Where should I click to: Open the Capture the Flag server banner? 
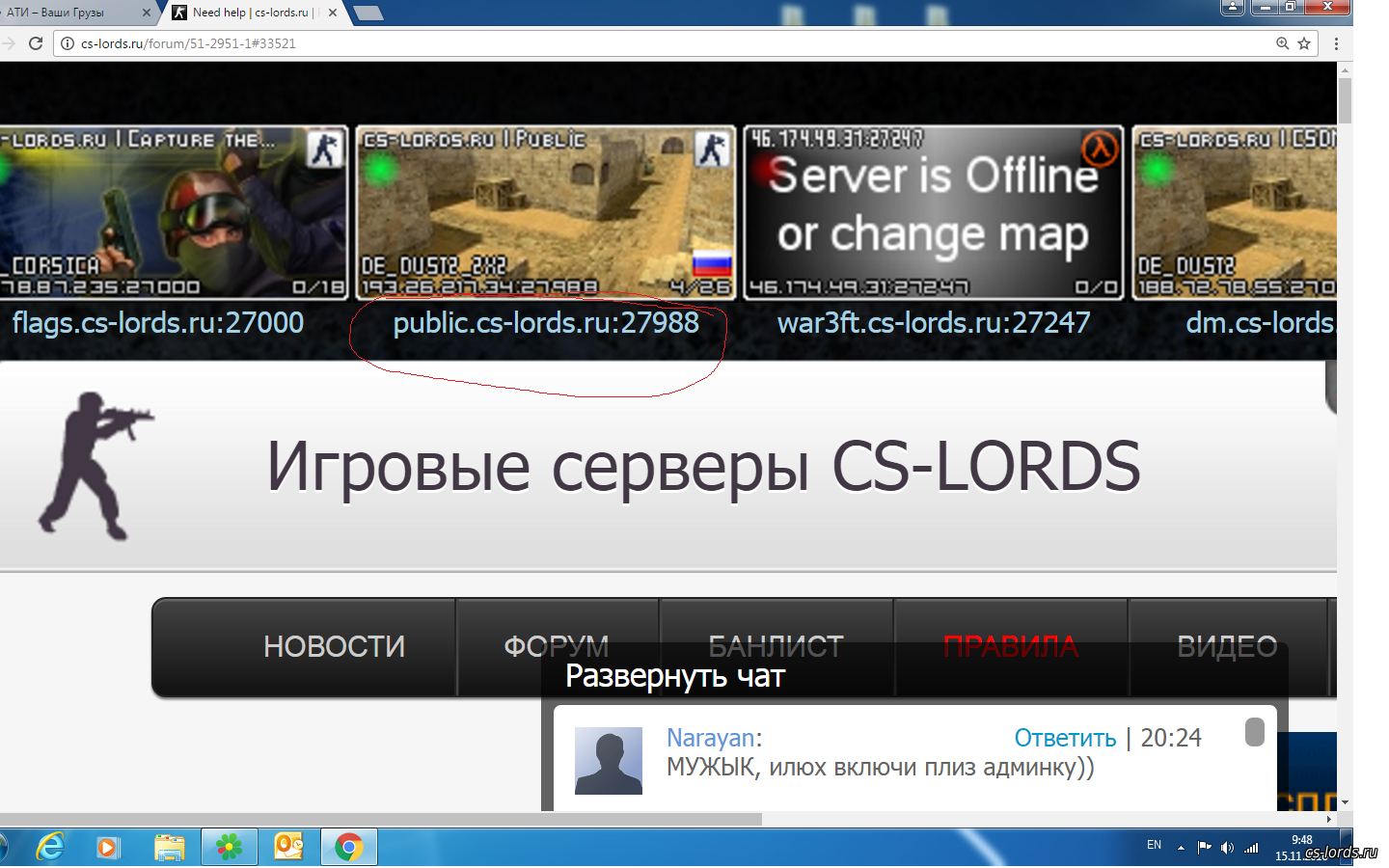pos(174,212)
